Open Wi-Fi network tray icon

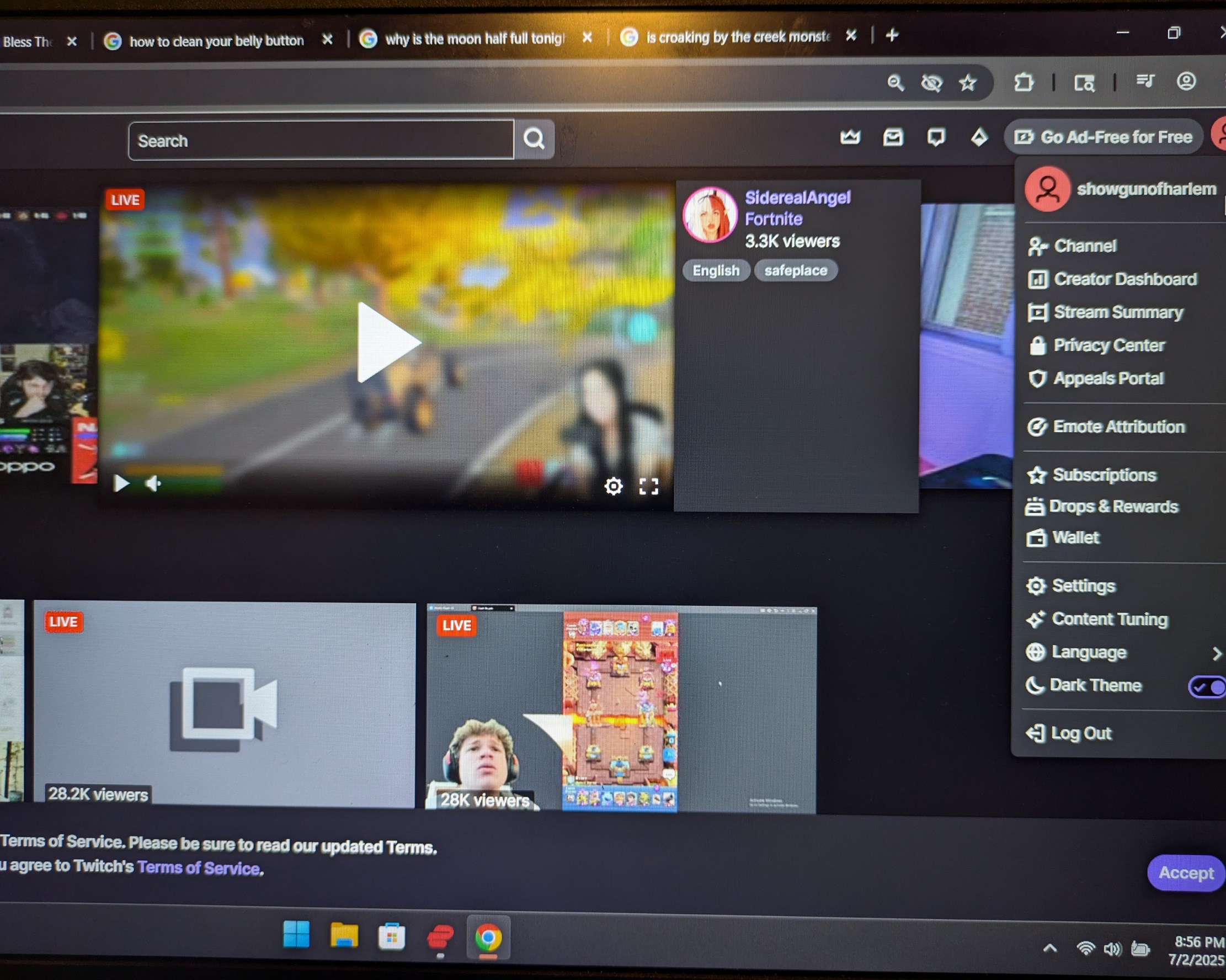tap(1085, 948)
